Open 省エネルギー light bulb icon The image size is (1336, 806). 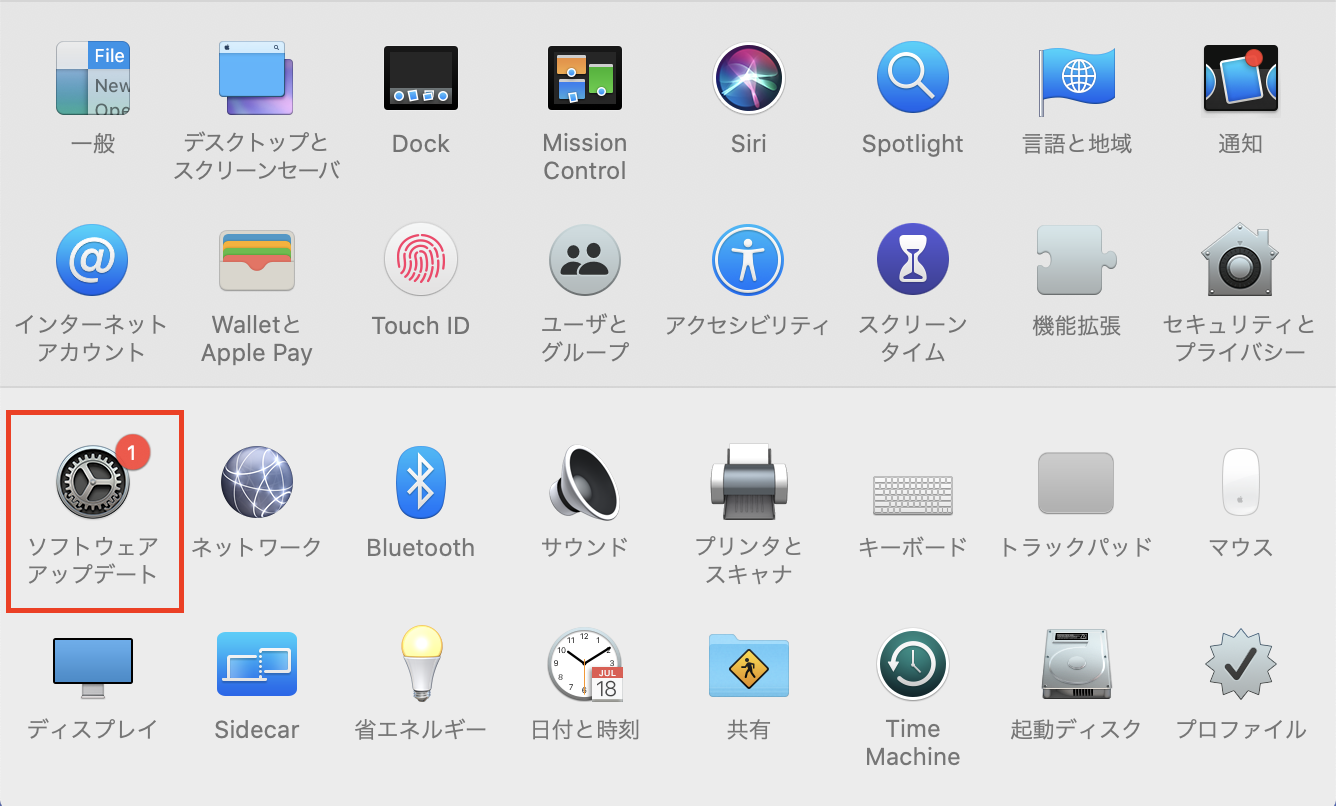click(x=421, y=663)
